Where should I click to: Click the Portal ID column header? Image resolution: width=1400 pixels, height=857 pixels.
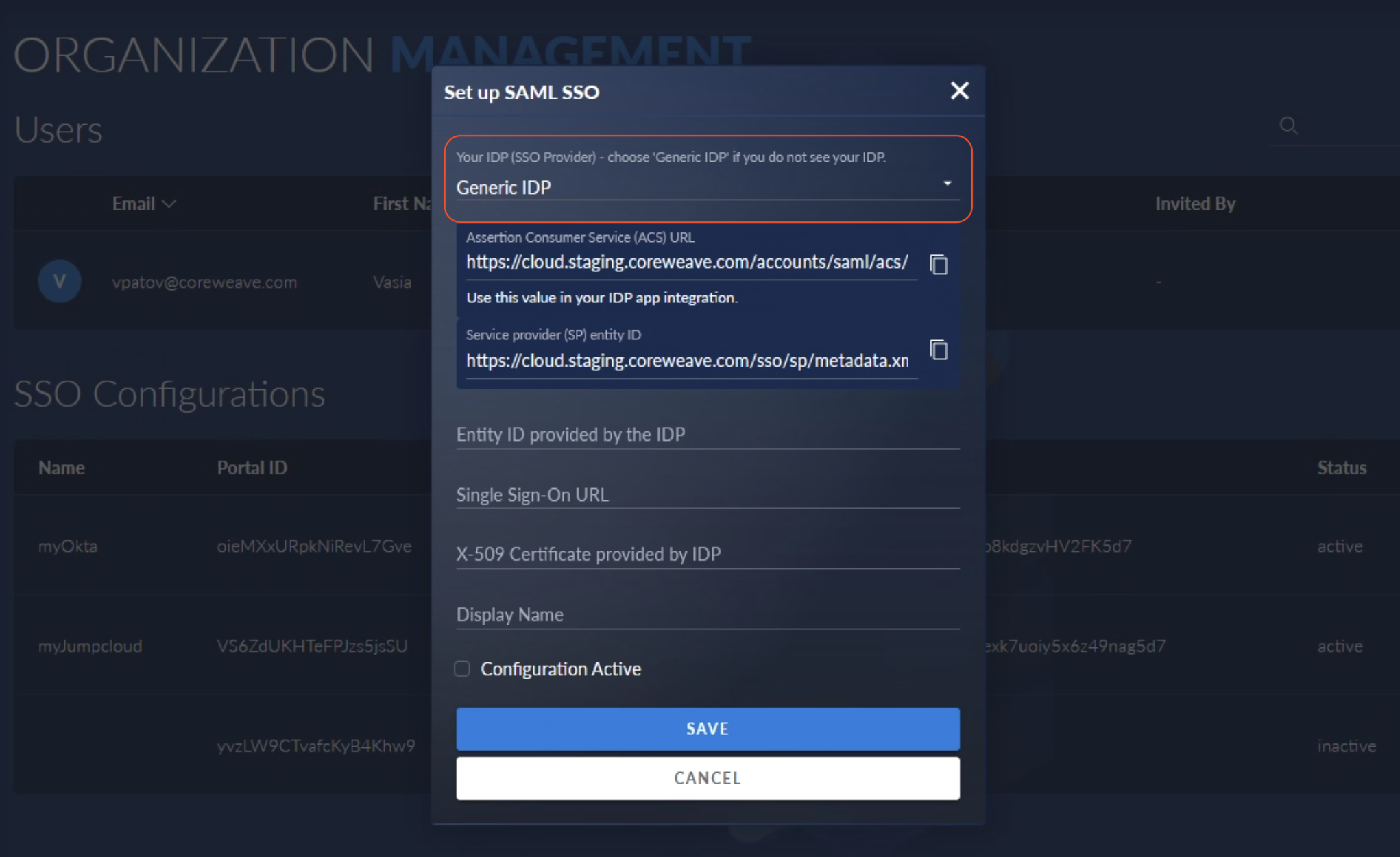252,468
